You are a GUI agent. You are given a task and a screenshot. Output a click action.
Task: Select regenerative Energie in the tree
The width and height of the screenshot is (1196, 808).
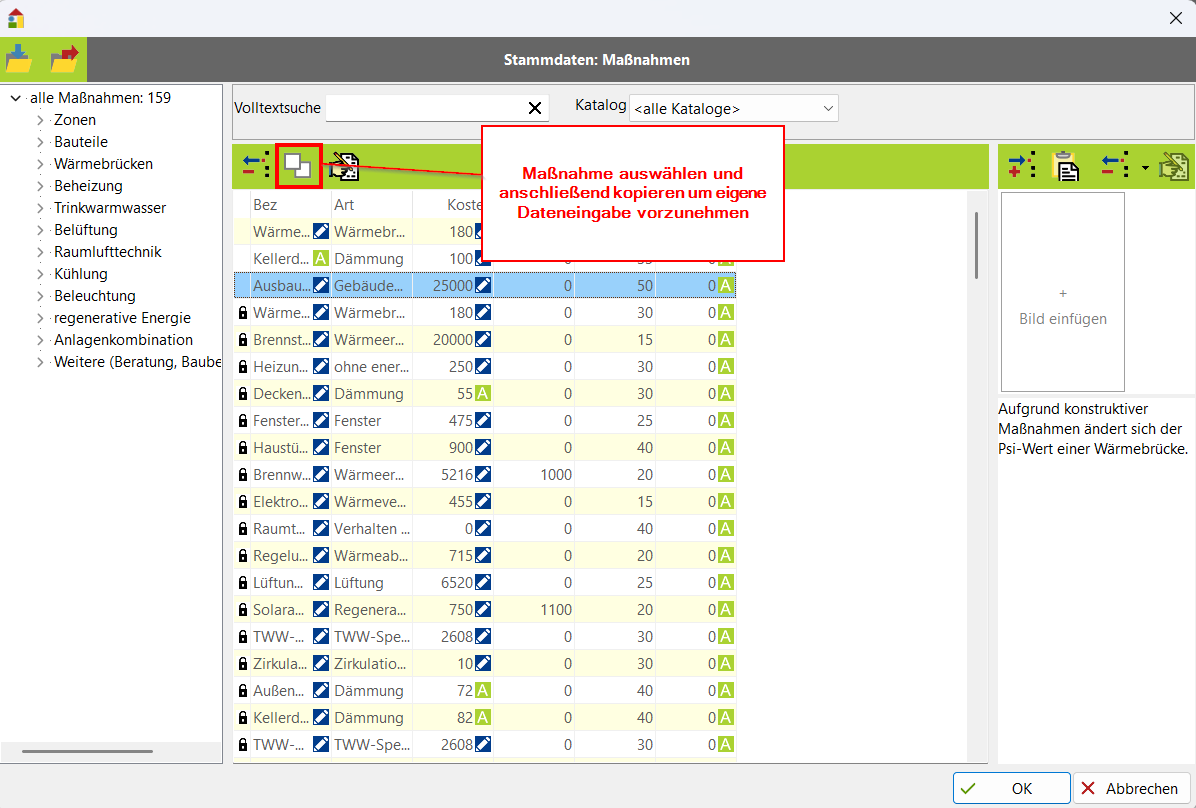(122, 318)
